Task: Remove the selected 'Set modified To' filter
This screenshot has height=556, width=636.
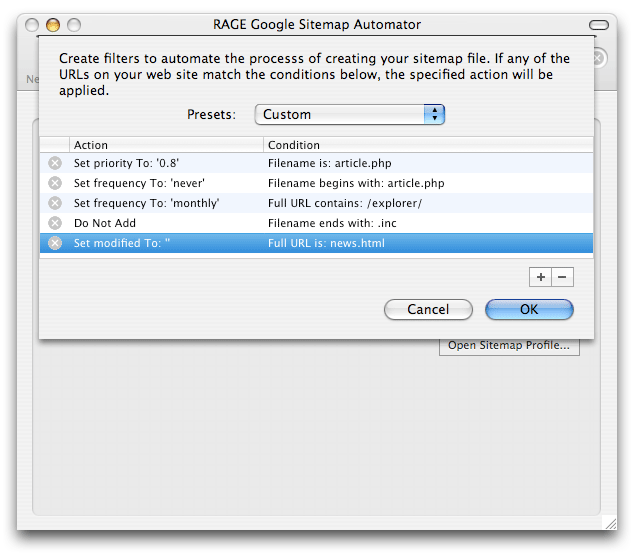Action: [x=55, y=243]
